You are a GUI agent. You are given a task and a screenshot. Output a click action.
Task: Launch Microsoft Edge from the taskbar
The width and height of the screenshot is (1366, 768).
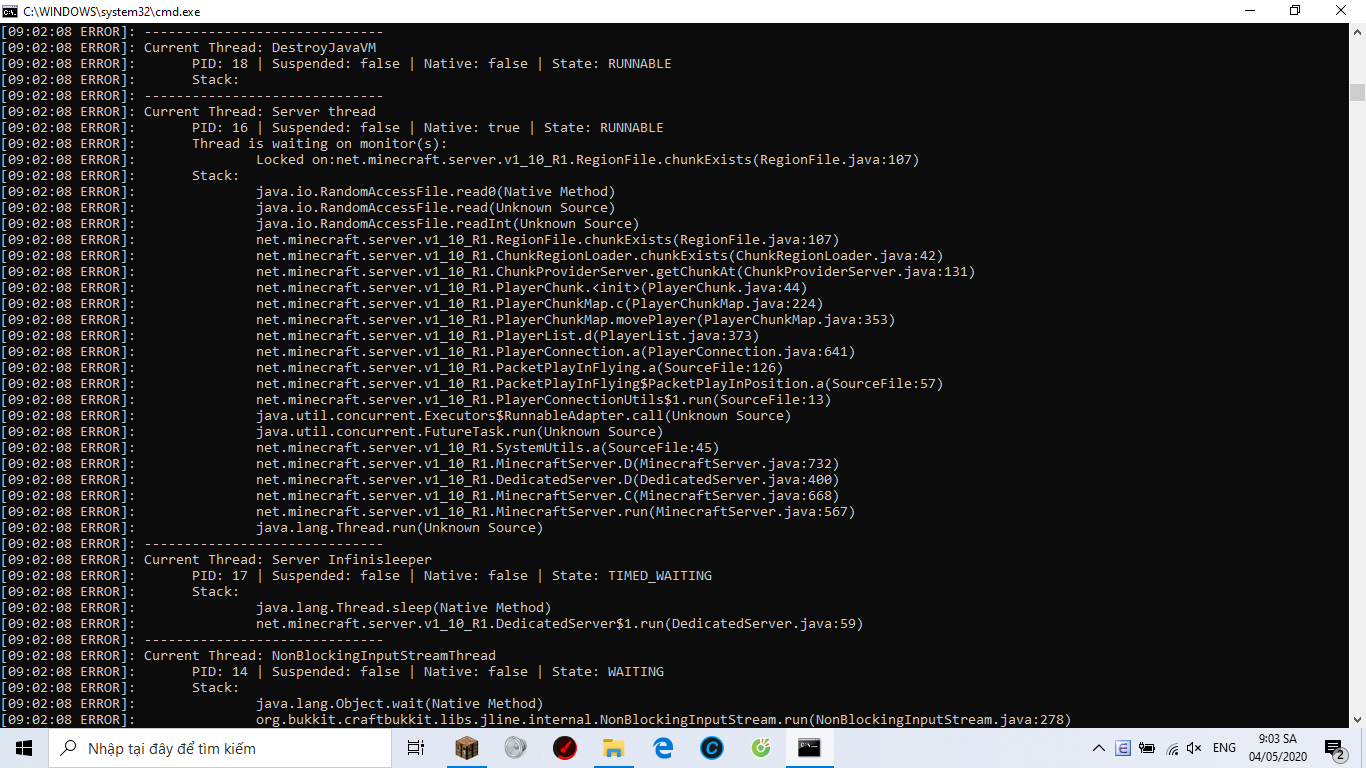[x=663, y=748]
